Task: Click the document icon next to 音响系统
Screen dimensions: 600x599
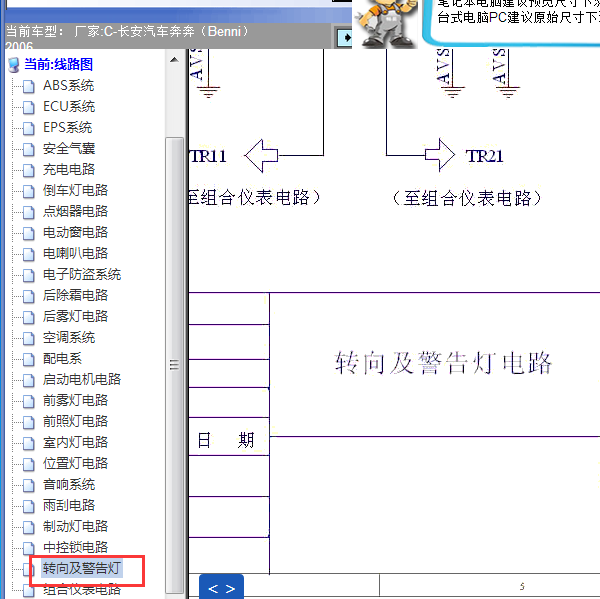Action: 29,485
